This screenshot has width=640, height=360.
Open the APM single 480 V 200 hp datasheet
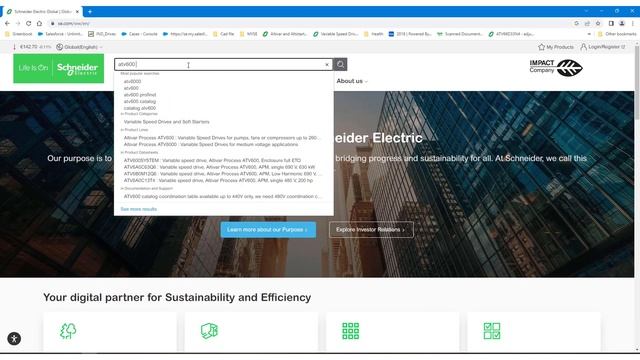pyautogui.click(x=218, y=180)
